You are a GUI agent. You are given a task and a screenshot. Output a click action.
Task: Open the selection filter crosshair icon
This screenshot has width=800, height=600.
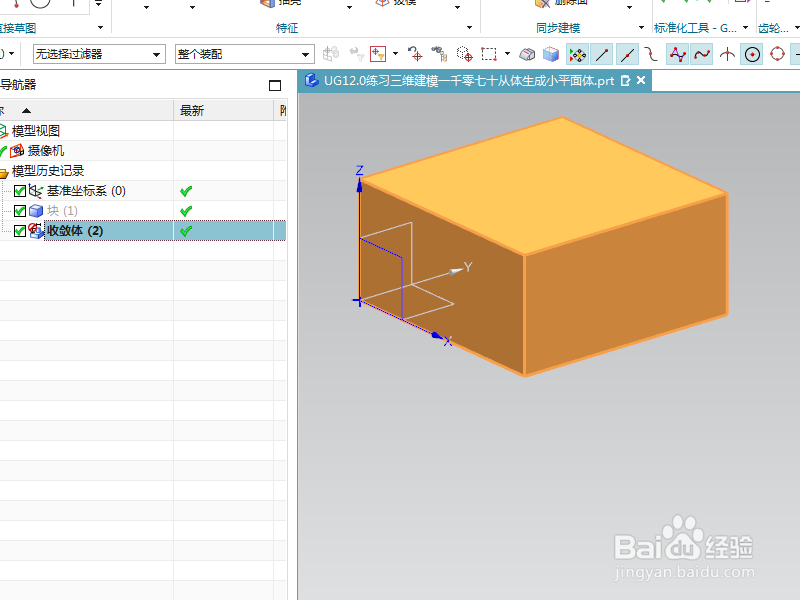[x=378, y=54]
